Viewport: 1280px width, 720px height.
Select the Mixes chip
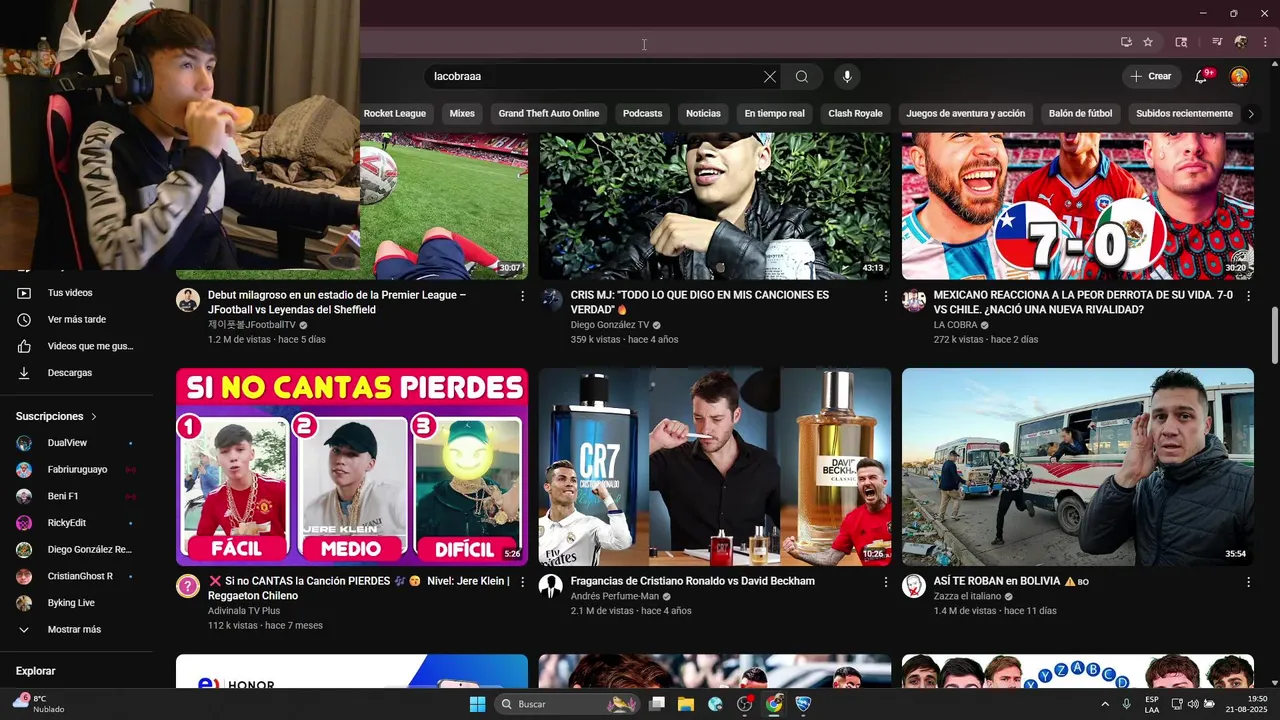(x=462, y=114)
